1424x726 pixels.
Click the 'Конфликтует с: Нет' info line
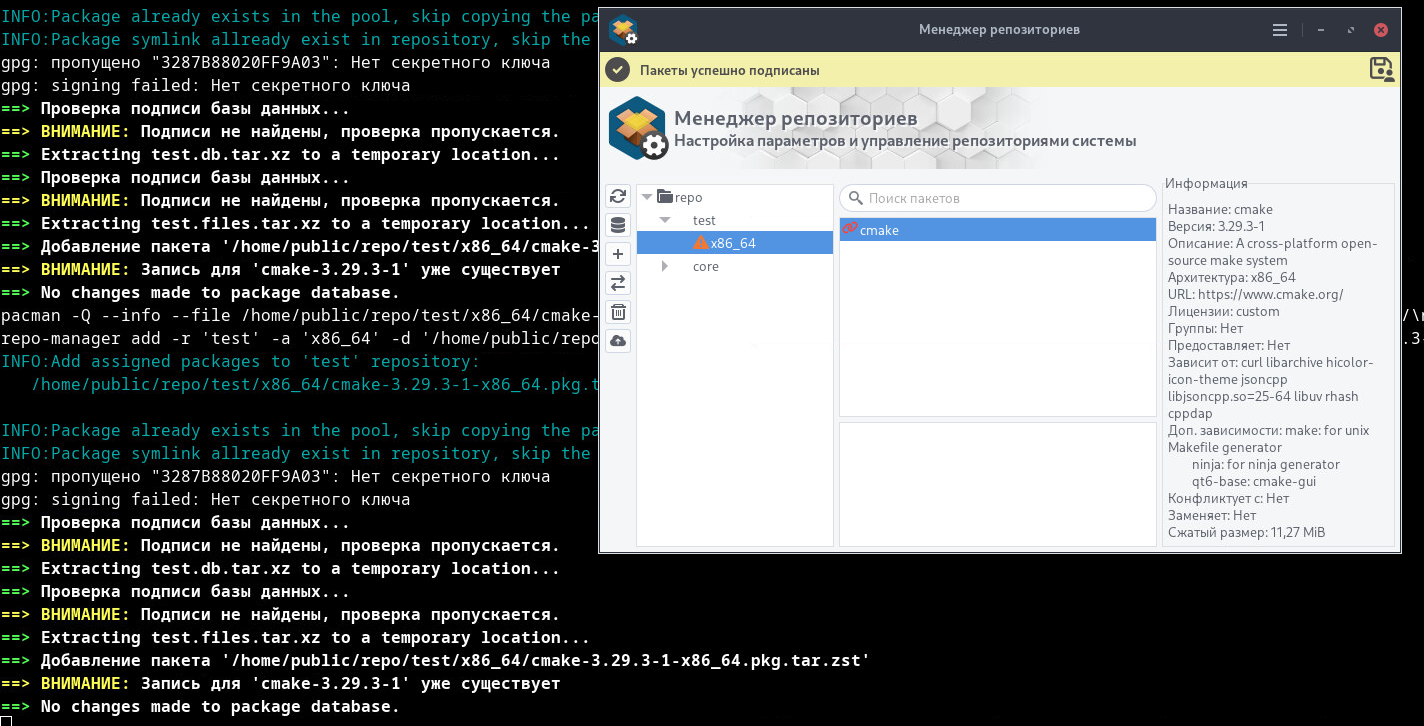[x=1229, y=498]
